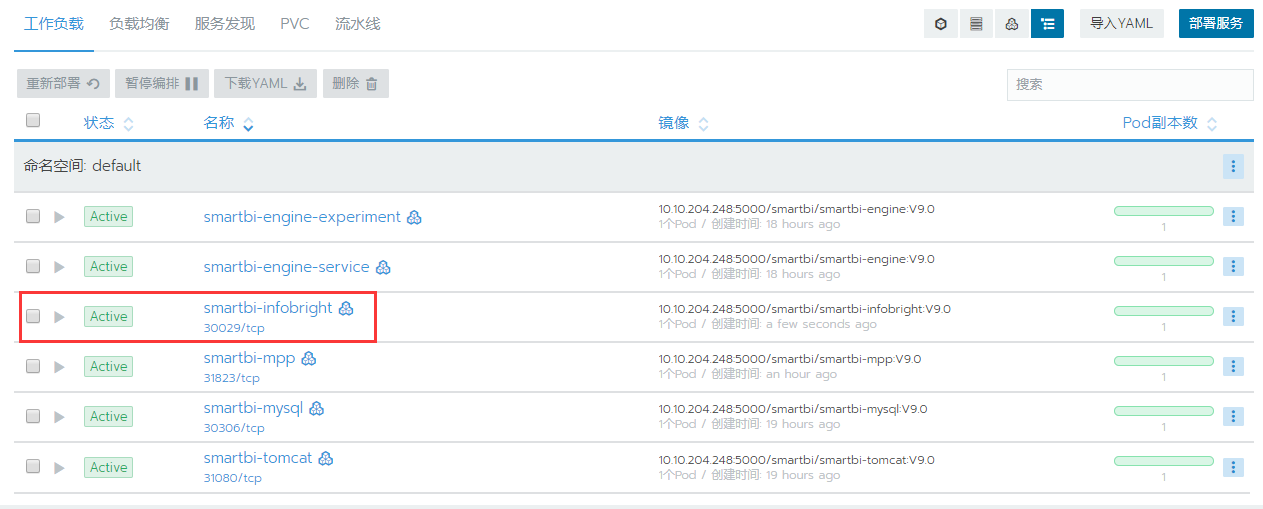Tick the checkbox for smartbi-tomcat
This screenshot has height=509, width=1263.
[33, 466]
